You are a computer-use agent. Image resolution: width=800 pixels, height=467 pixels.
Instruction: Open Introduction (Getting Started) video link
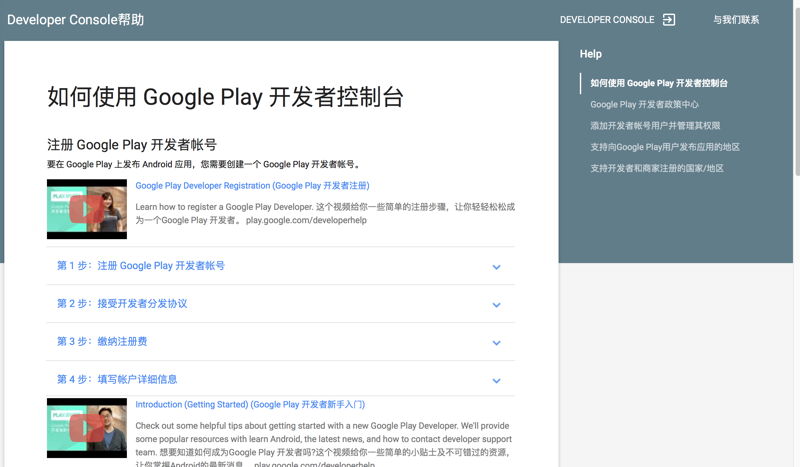point(250,405)
